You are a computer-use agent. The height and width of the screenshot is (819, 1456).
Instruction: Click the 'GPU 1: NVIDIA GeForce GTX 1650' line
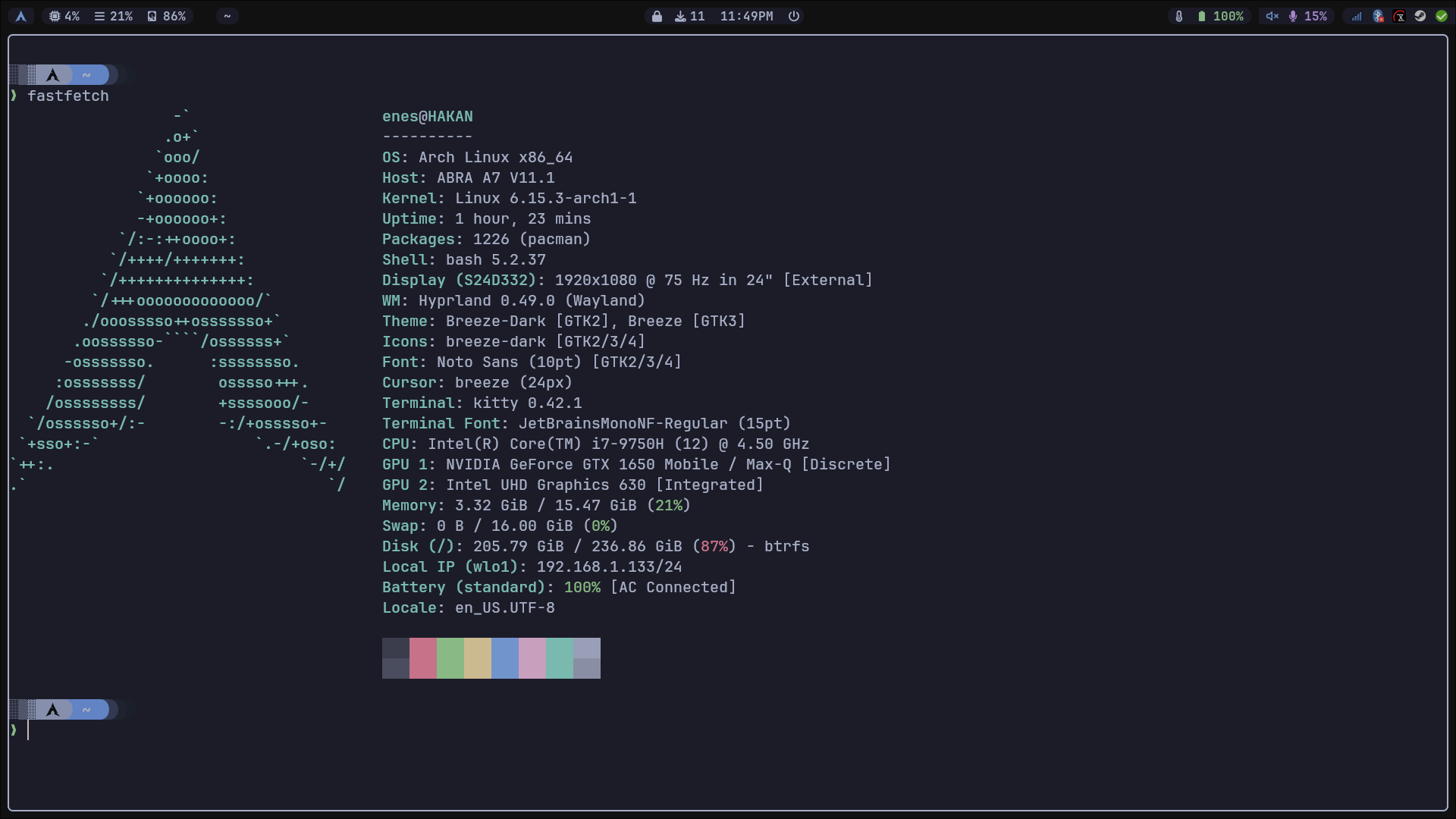tap(637, 465)
